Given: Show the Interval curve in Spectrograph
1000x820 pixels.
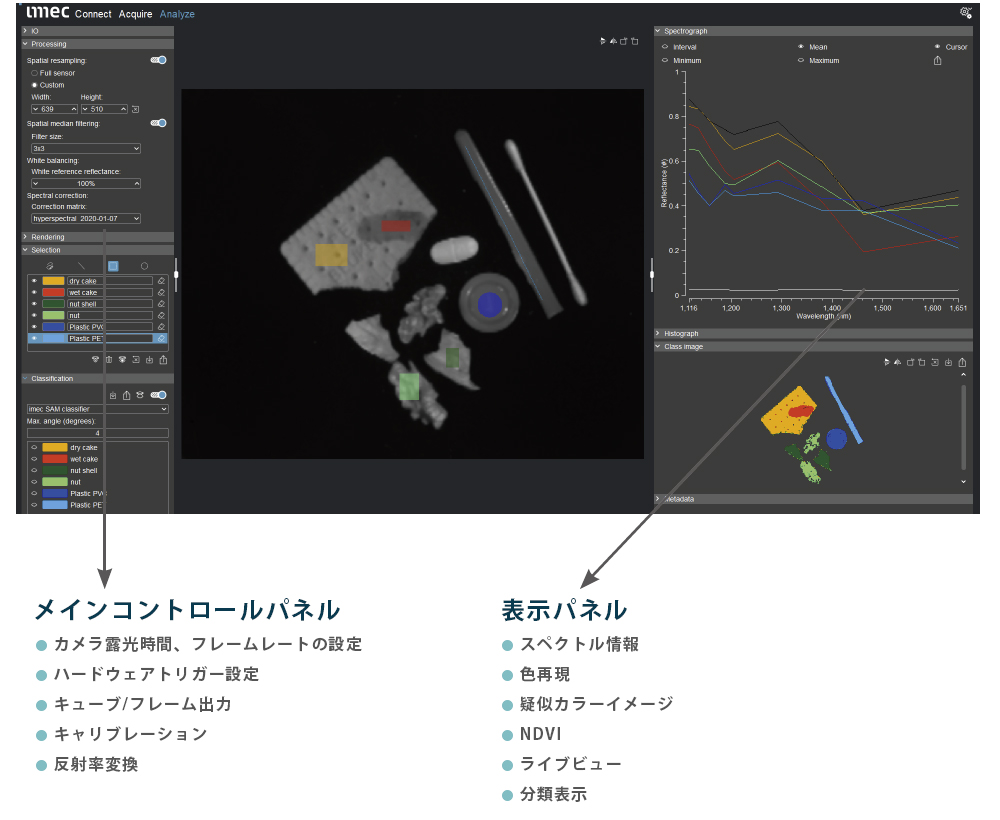Looking at the screenshot, I should coord(665,47).
